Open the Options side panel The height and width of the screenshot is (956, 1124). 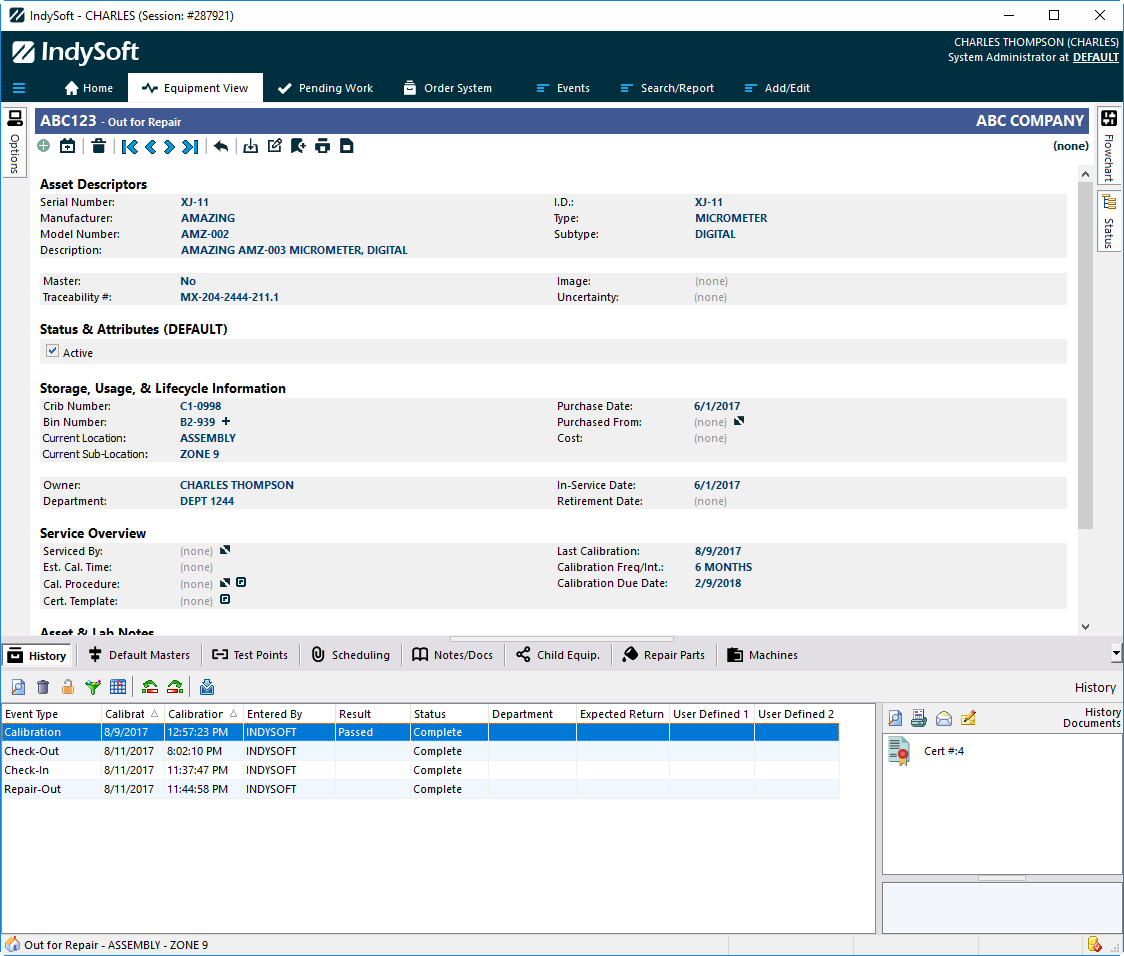pyautogui.click(x=14, y=141)
